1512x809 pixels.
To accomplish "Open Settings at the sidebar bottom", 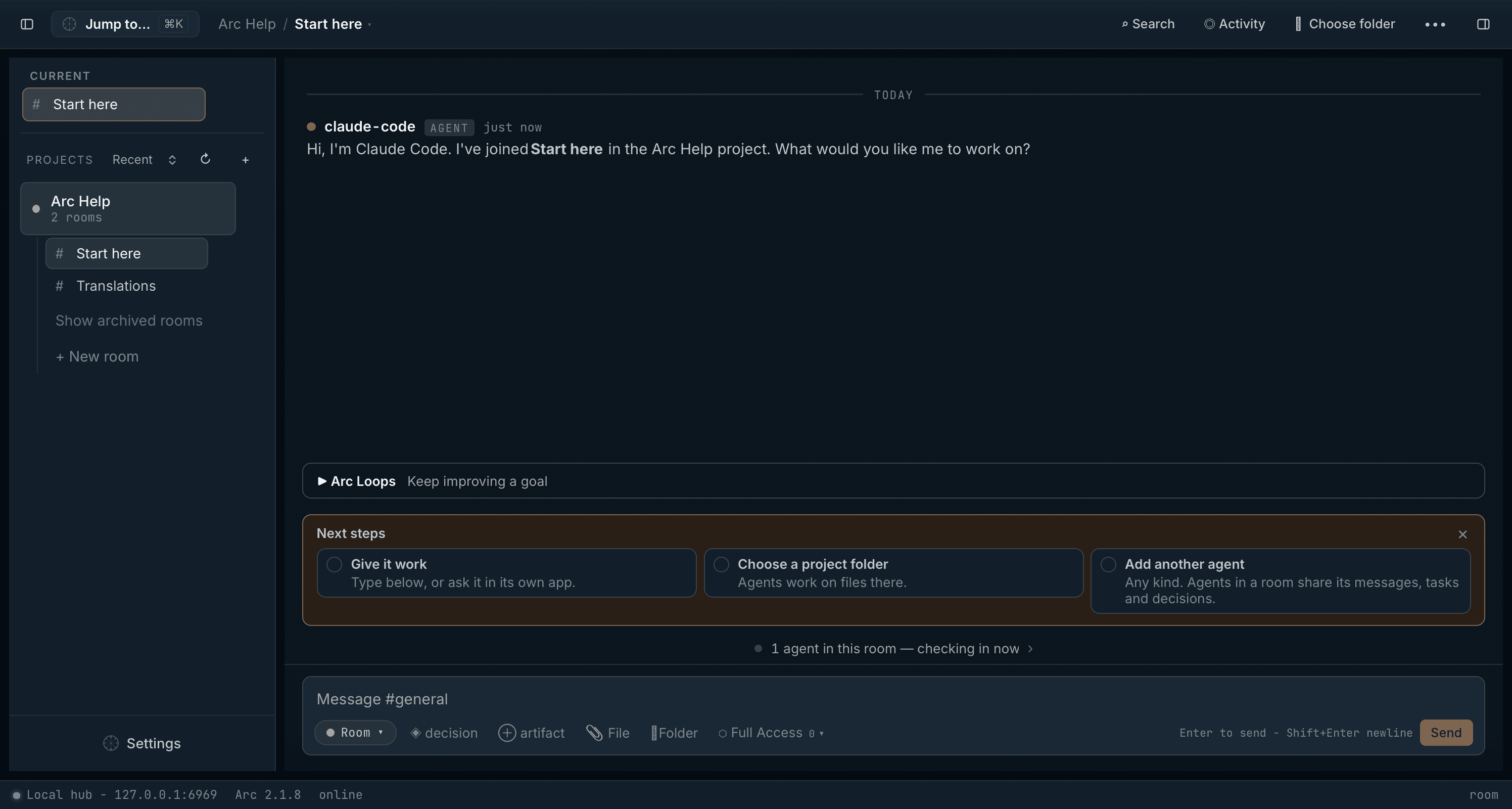I will click(142, 743).
